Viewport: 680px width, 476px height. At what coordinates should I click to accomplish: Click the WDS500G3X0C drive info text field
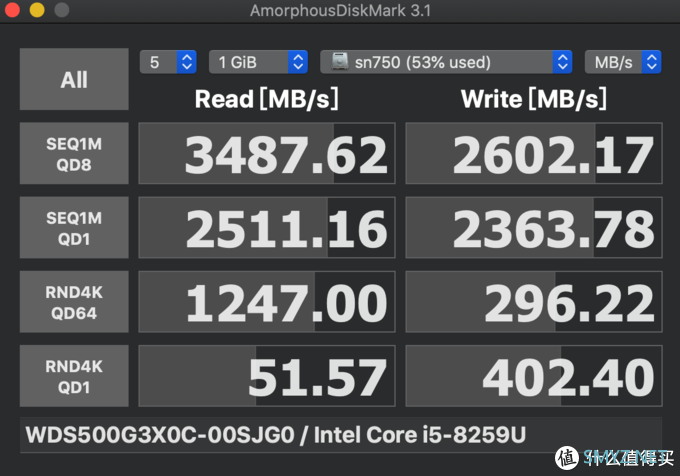coord(341,435)
